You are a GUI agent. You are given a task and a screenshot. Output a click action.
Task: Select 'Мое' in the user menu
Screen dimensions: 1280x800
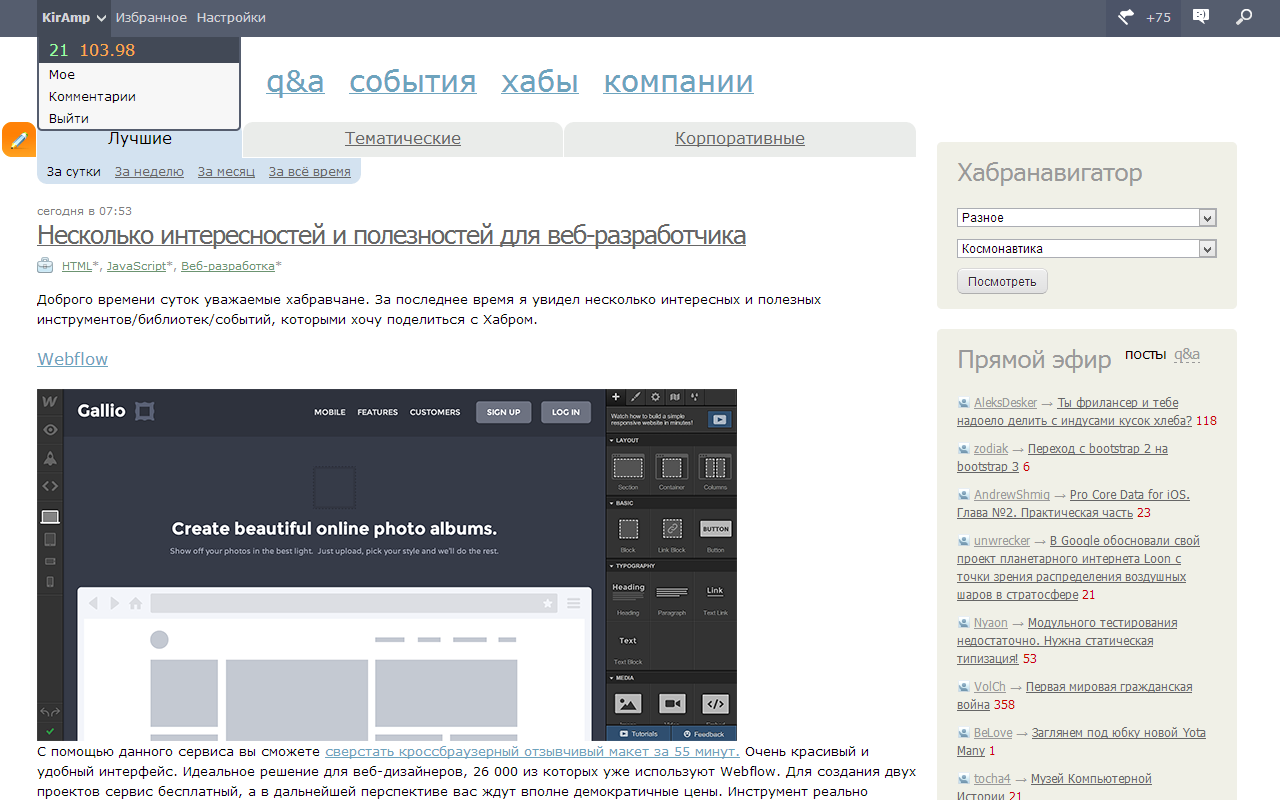coord(62,74)
